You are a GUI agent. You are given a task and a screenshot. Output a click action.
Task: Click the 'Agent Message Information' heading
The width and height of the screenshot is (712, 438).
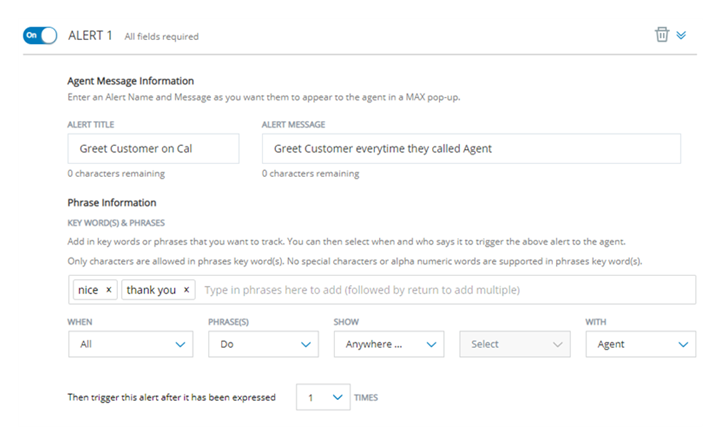(x=131, y=81)
